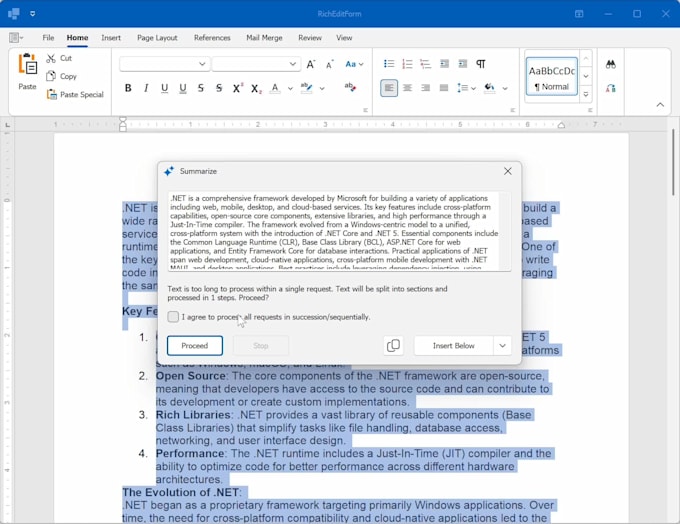680x524 pixels.
Task: Collapse the ribbon with the chevron
Action: [660, 105]
